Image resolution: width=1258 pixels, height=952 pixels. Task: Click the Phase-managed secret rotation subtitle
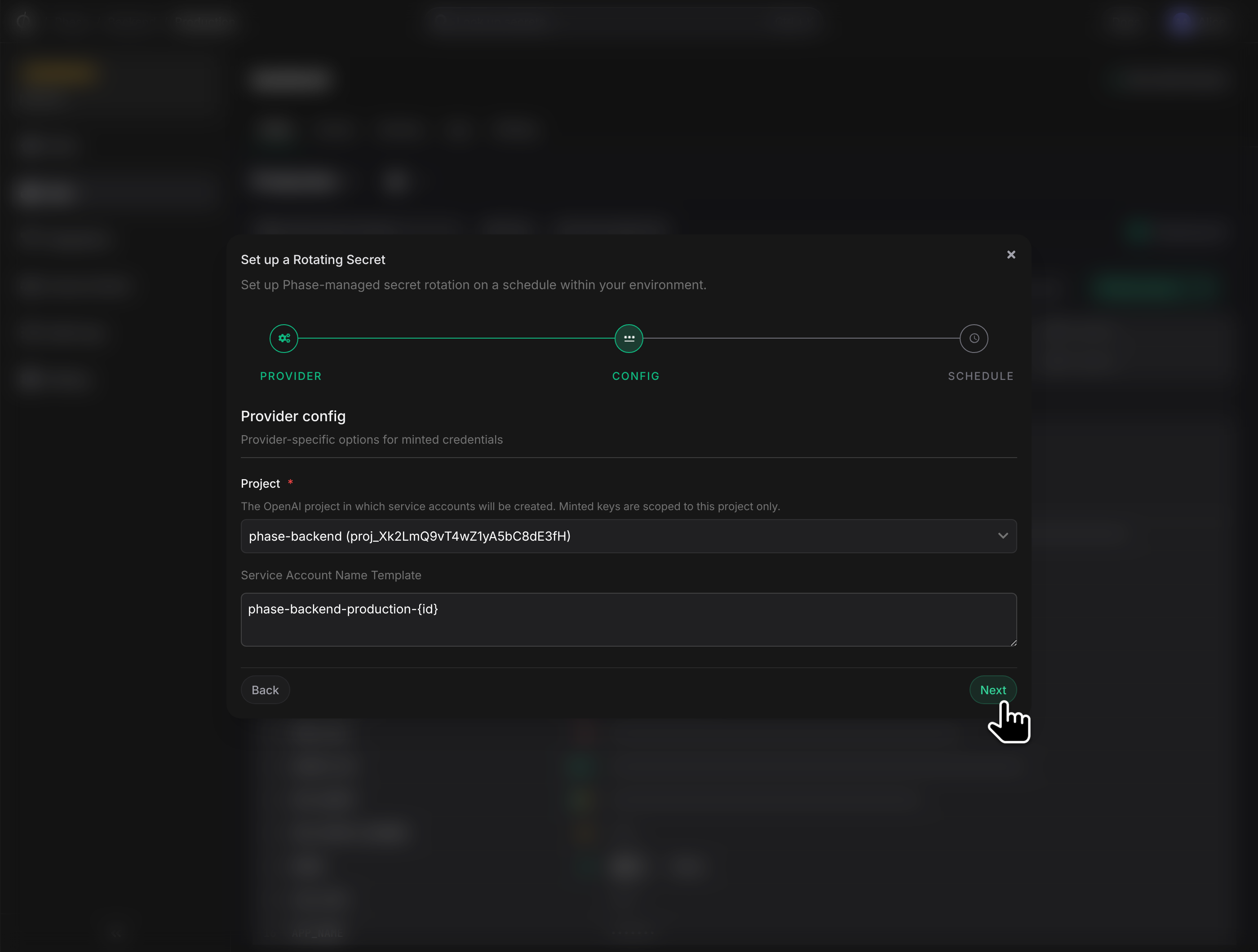[x=473, y=285]
